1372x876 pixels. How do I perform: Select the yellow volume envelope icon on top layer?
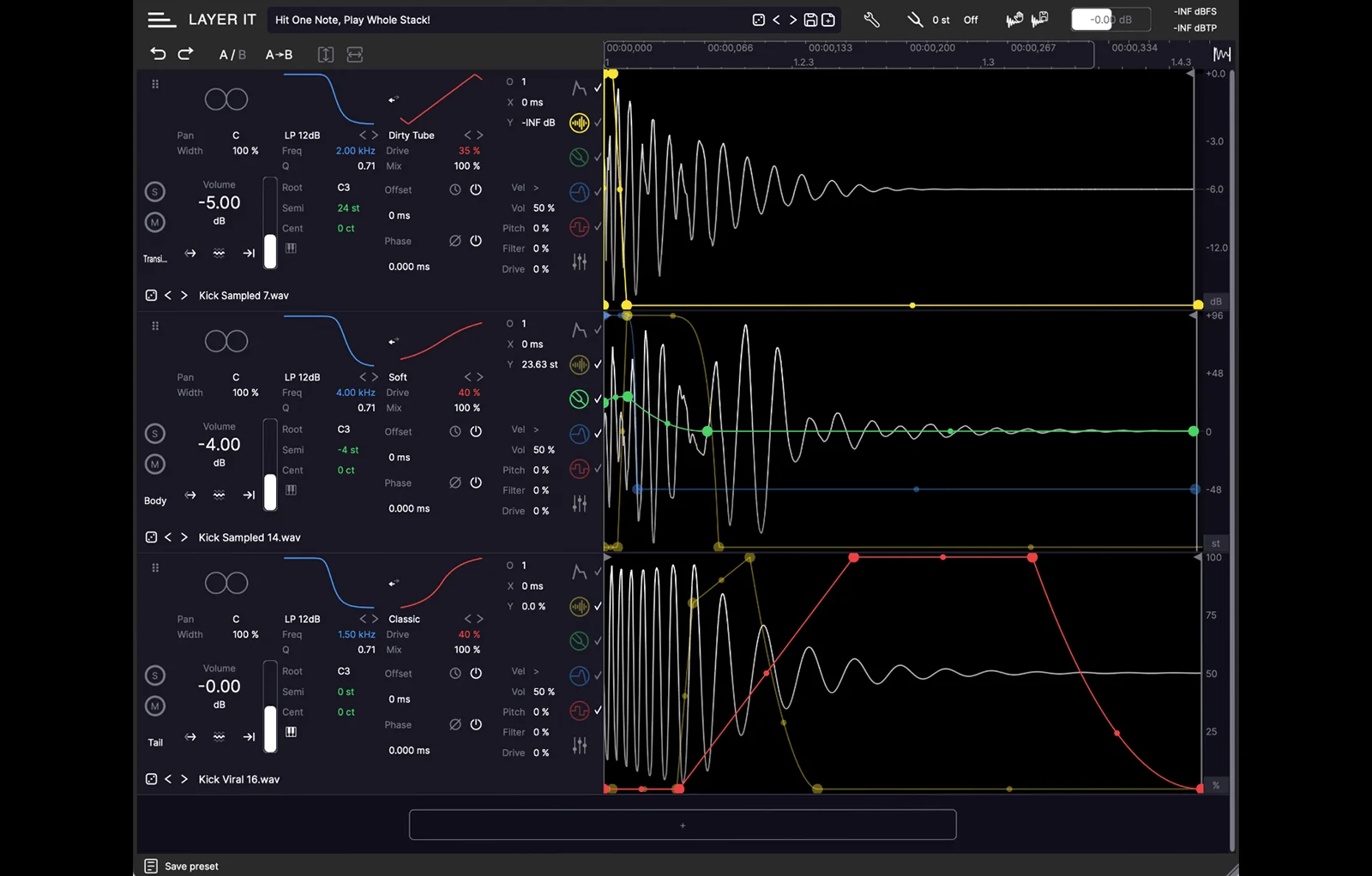[x=580, y=123]
